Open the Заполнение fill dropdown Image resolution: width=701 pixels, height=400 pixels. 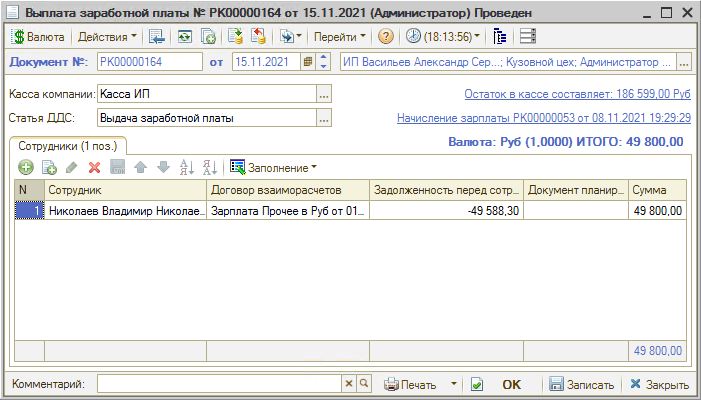click(x=273, y=167)
